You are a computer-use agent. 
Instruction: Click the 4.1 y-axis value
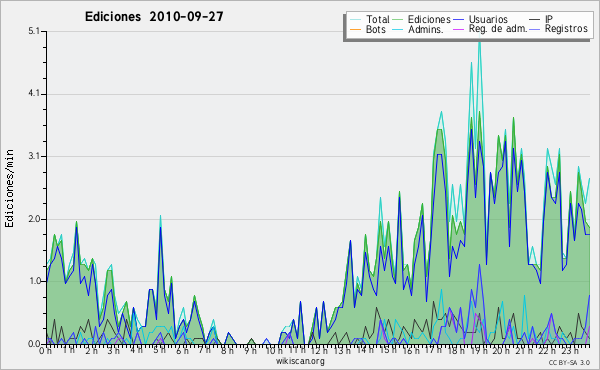[34, 94]
